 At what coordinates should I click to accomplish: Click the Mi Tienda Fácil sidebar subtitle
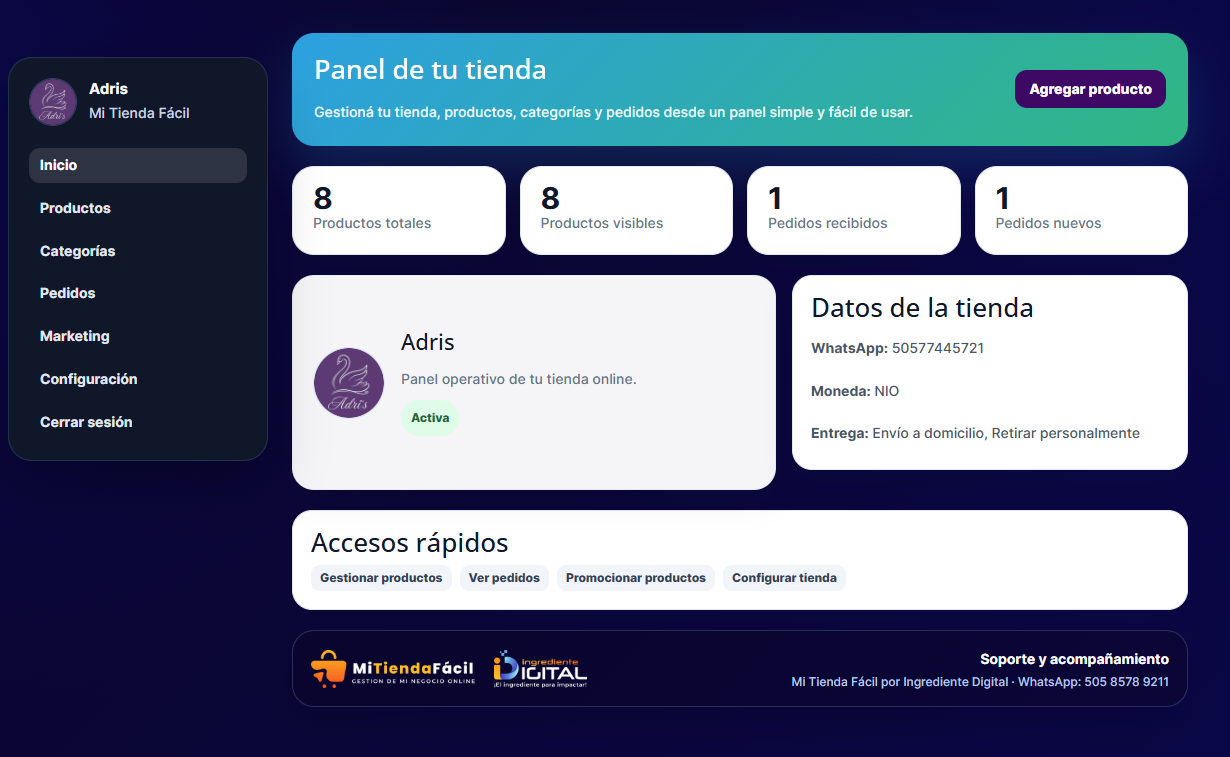139,113
